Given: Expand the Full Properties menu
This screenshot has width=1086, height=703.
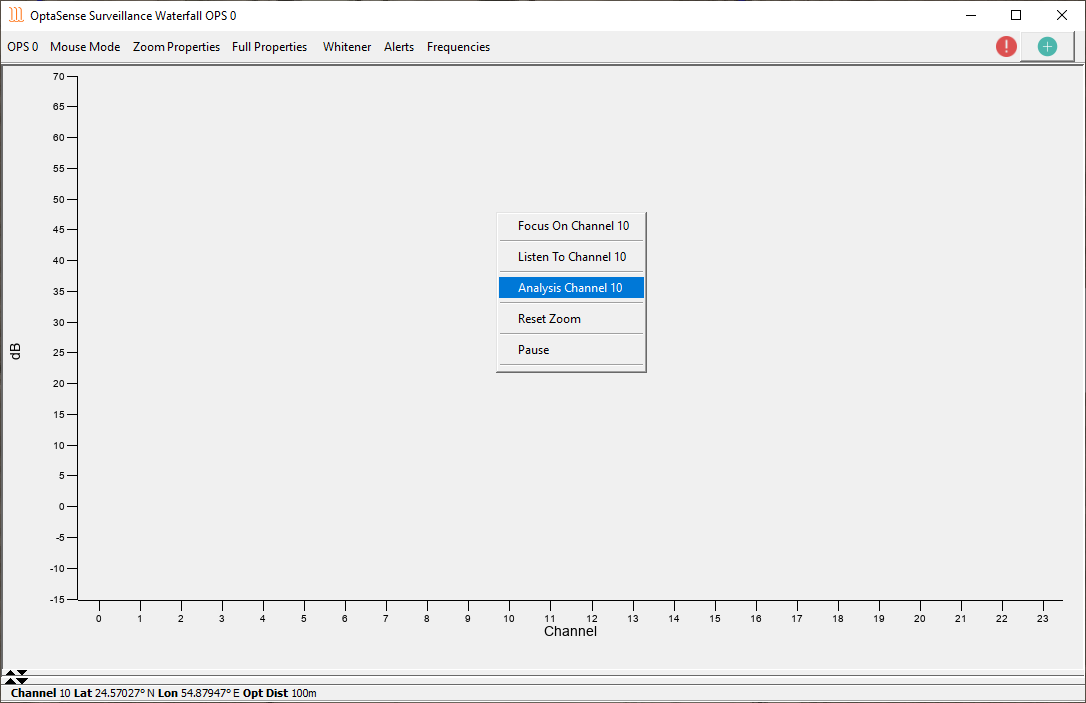Looking at the screenshot, I should click(x=269, y=47).
